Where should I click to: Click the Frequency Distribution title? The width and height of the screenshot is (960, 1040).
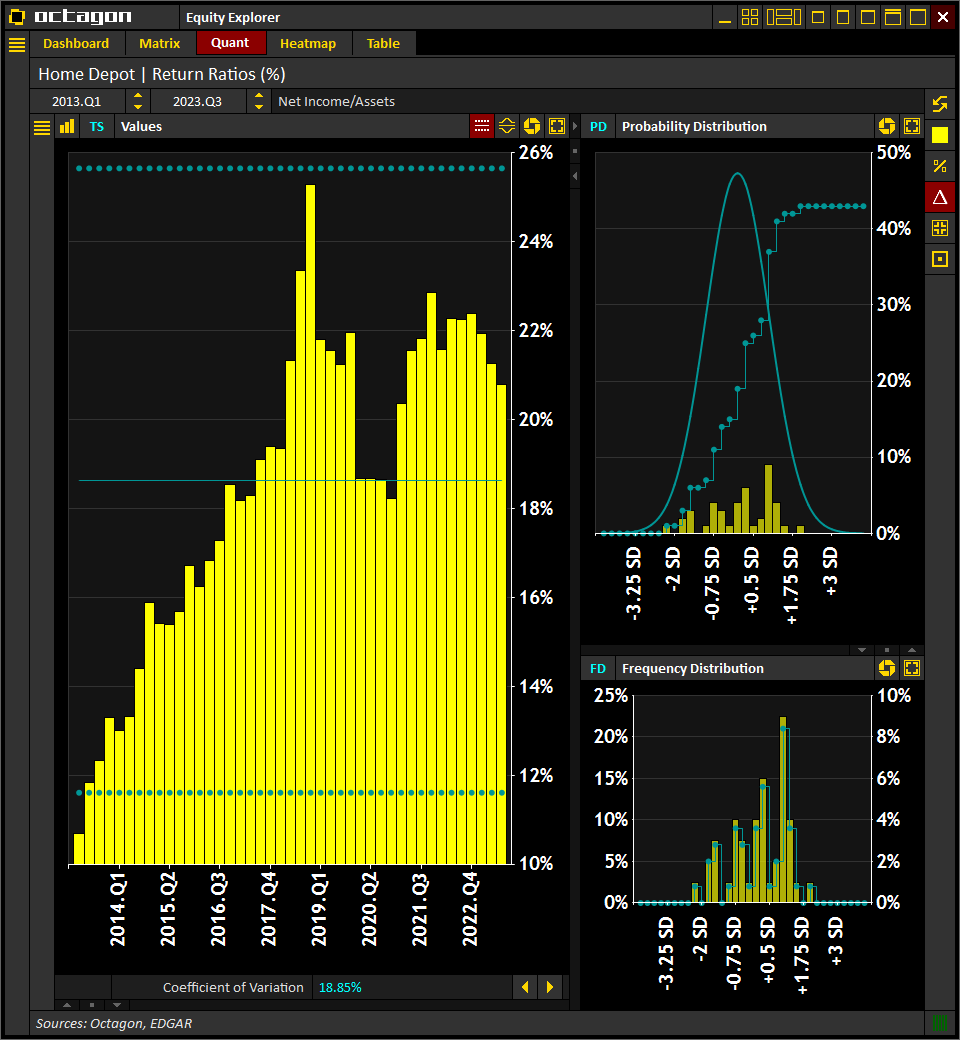point(693,669)
